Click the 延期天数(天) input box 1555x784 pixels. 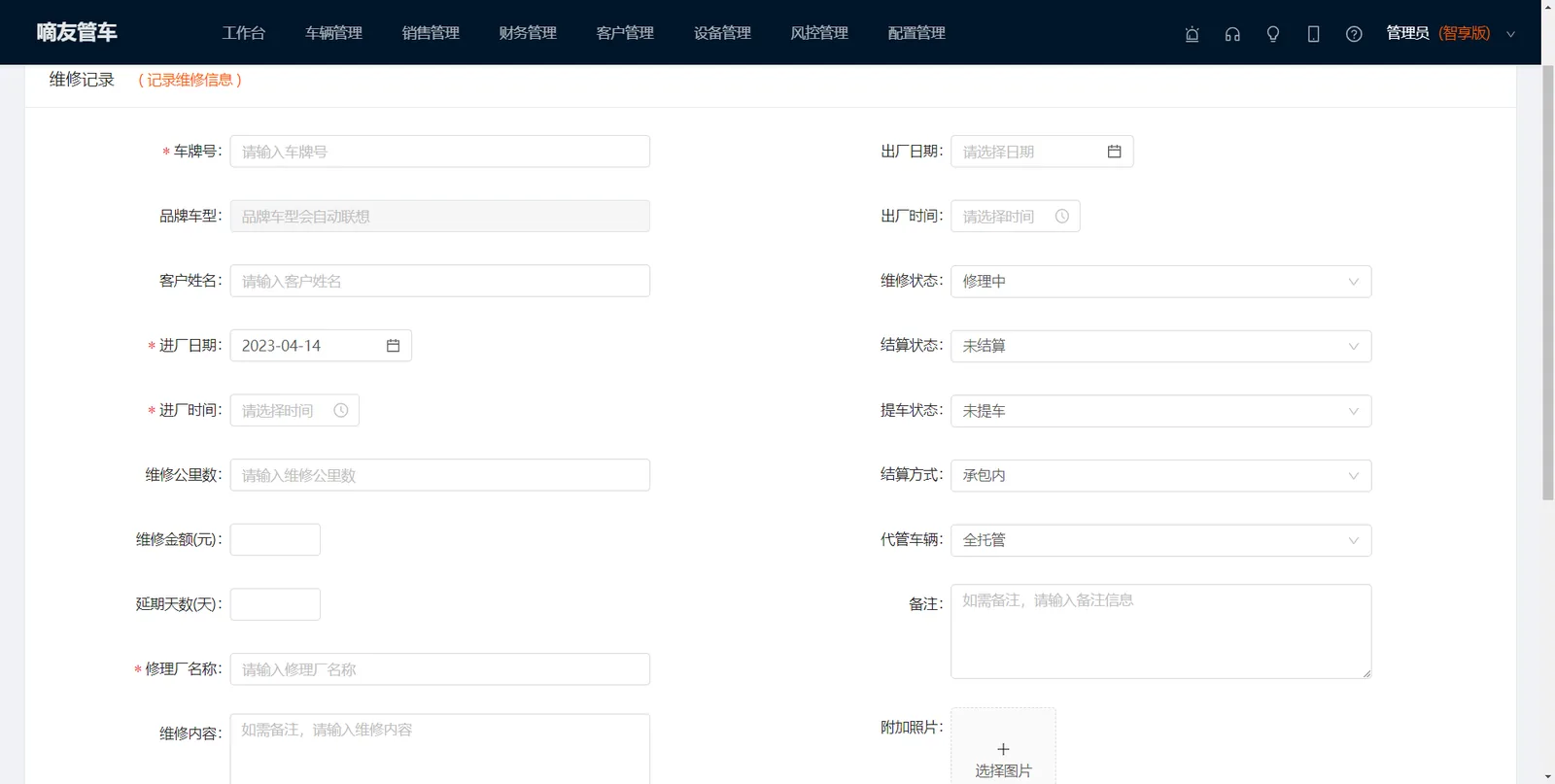tap(275, 604)
